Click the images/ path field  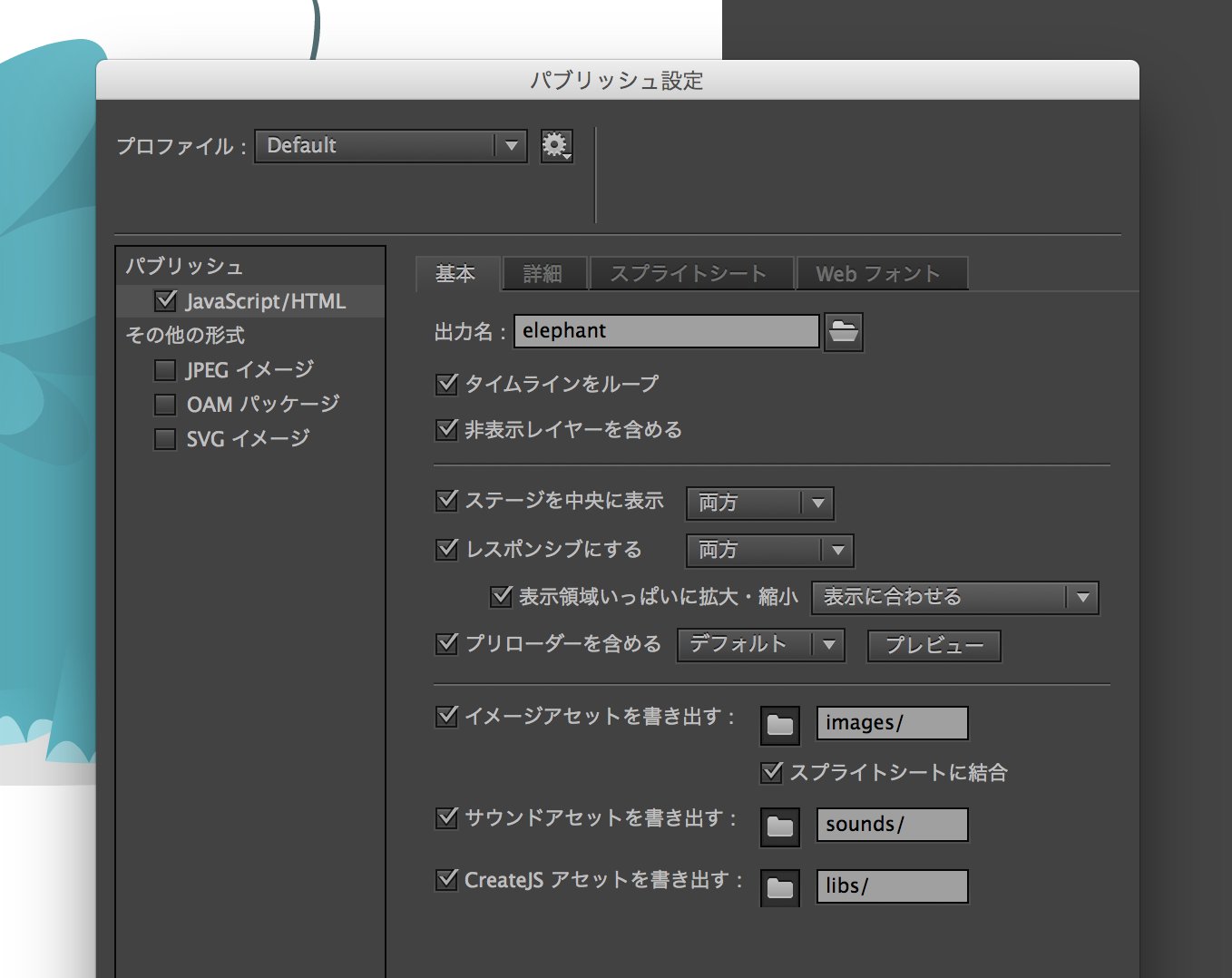coord(893,723)
